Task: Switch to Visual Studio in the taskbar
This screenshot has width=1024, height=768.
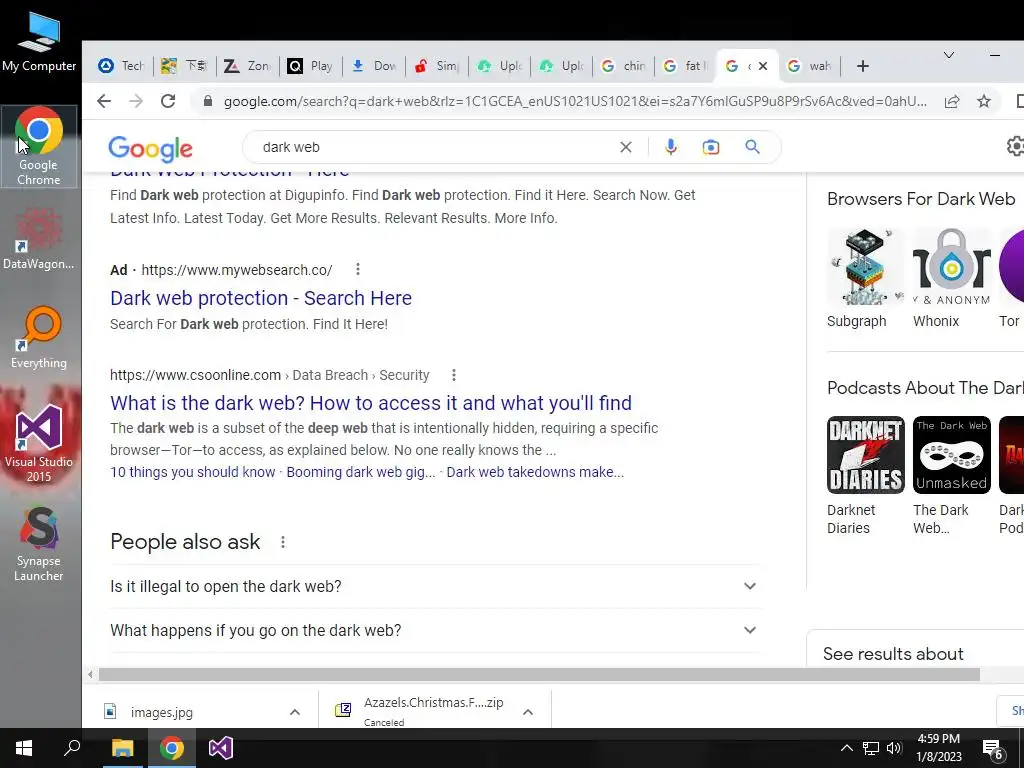Action: [221, 748]
